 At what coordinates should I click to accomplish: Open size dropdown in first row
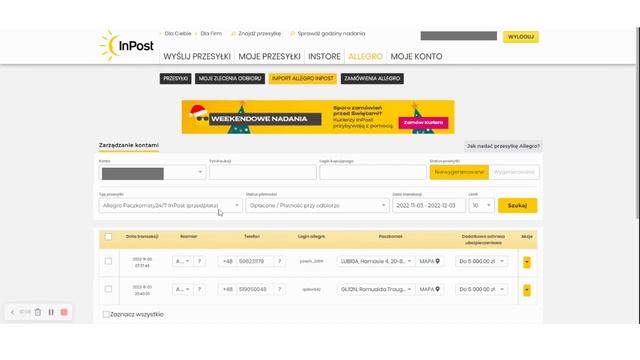[x=182, y=261]
